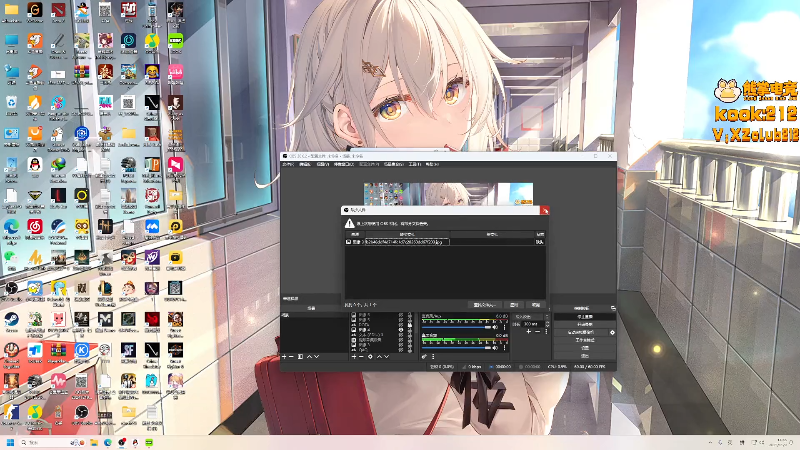
Task: Click Start Recording in OBS Controls
Action: tap(585, 324)
